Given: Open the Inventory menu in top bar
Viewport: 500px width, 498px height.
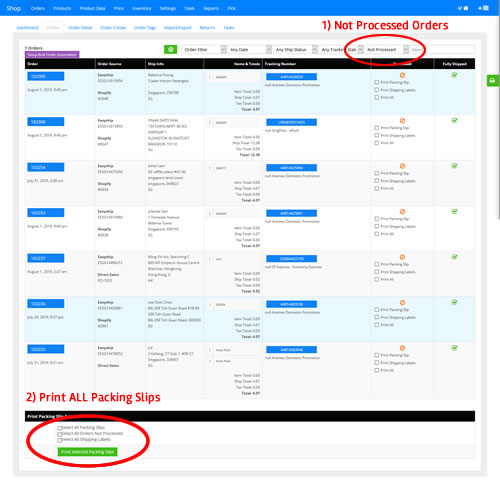Looking at the screenshot, I should tap(142, 8).
